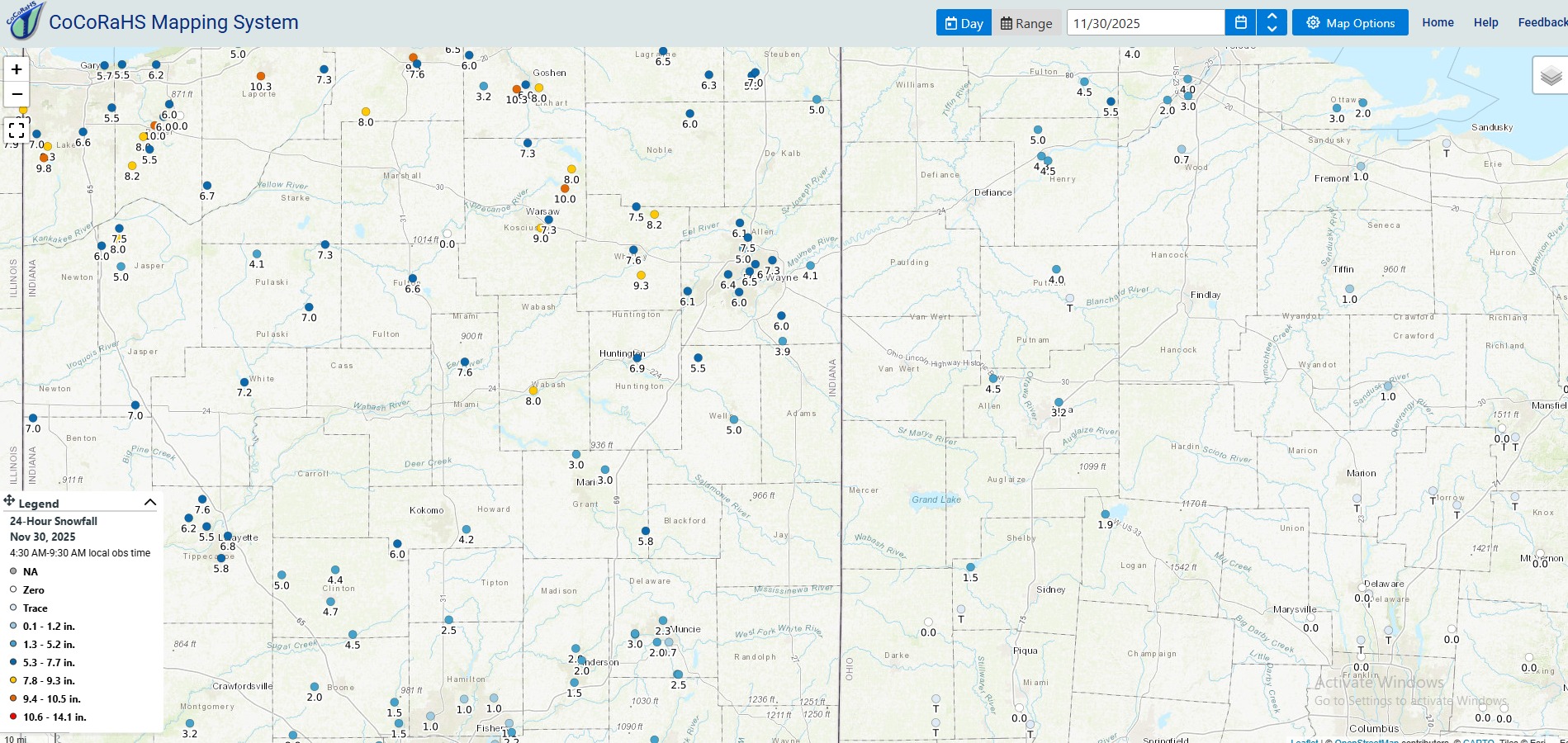This screenshot has width=1568, height=743.
Task: Open the Help menu item
Action: tap(1485, 22)
